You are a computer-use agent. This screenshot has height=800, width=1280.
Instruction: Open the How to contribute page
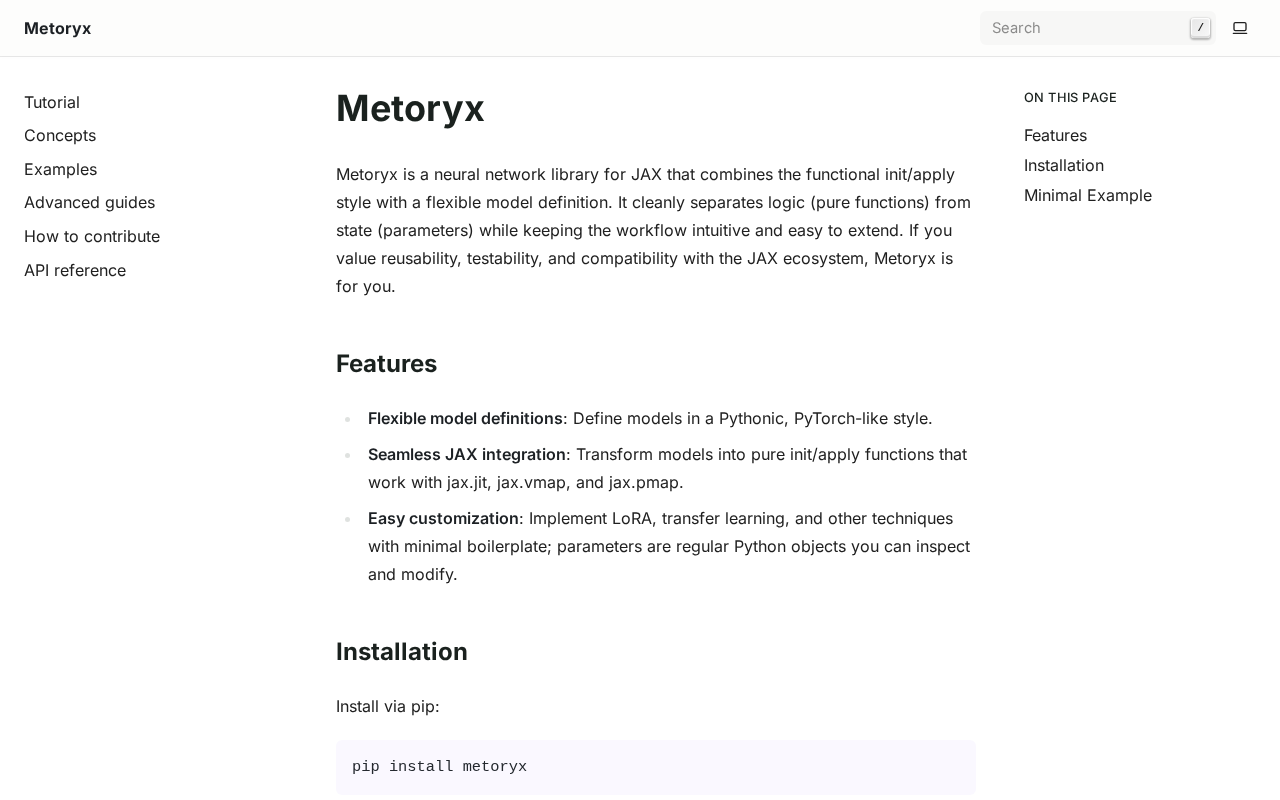pos(92,236)
